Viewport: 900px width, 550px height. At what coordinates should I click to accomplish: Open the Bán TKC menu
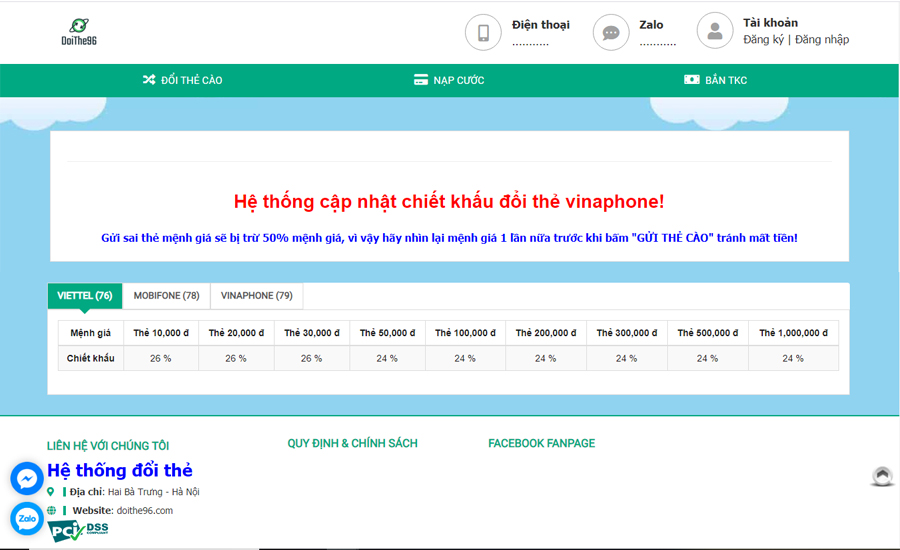tap(716, 80)
